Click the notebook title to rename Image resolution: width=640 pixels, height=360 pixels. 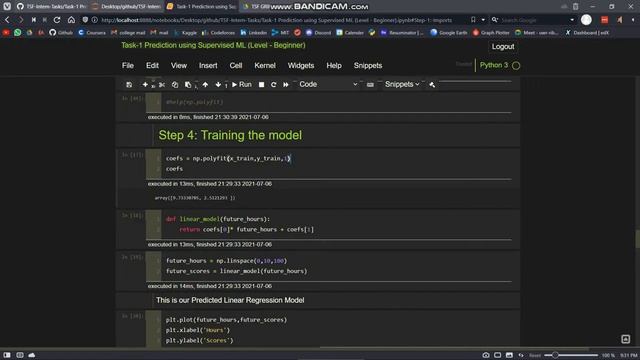pyautogui.click(x=213, y=45)
